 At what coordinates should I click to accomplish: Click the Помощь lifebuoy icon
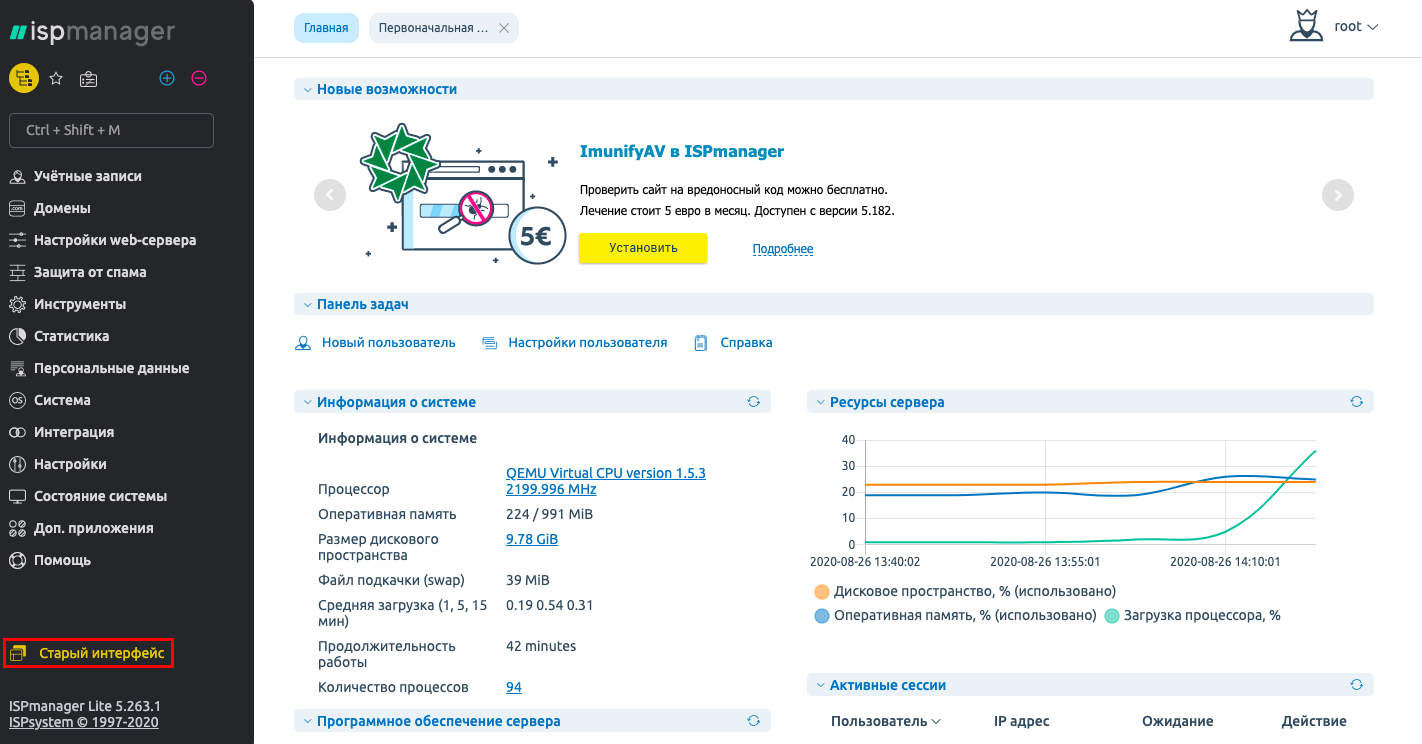pyautogui.click(x=17, y=560)
